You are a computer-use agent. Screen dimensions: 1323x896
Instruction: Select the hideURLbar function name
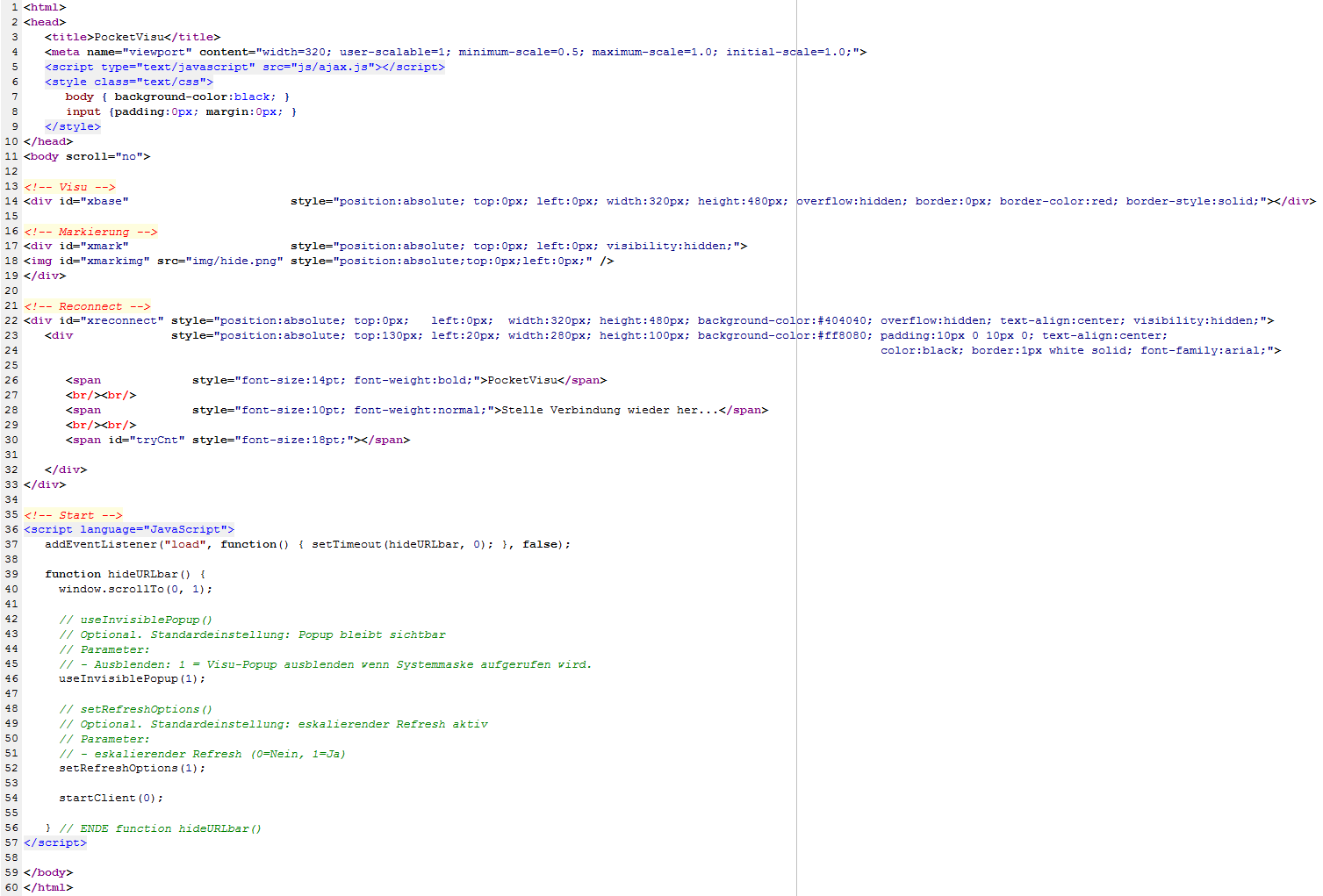(x=143, y=573)
